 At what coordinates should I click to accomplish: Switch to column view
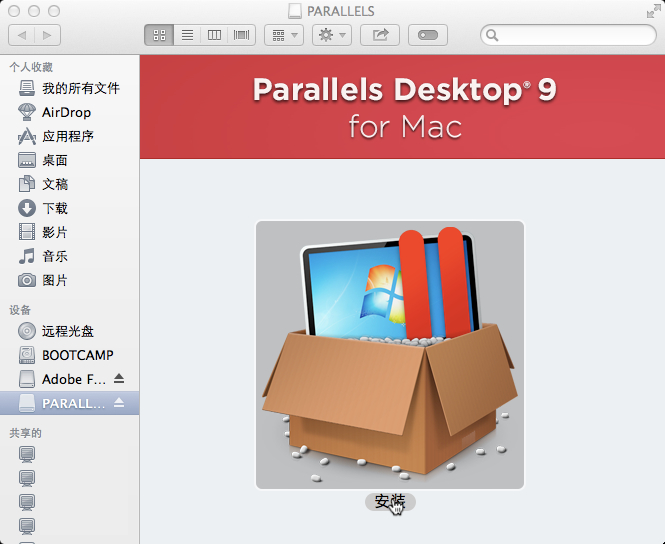pyautogui.click(x=214, y=35)
